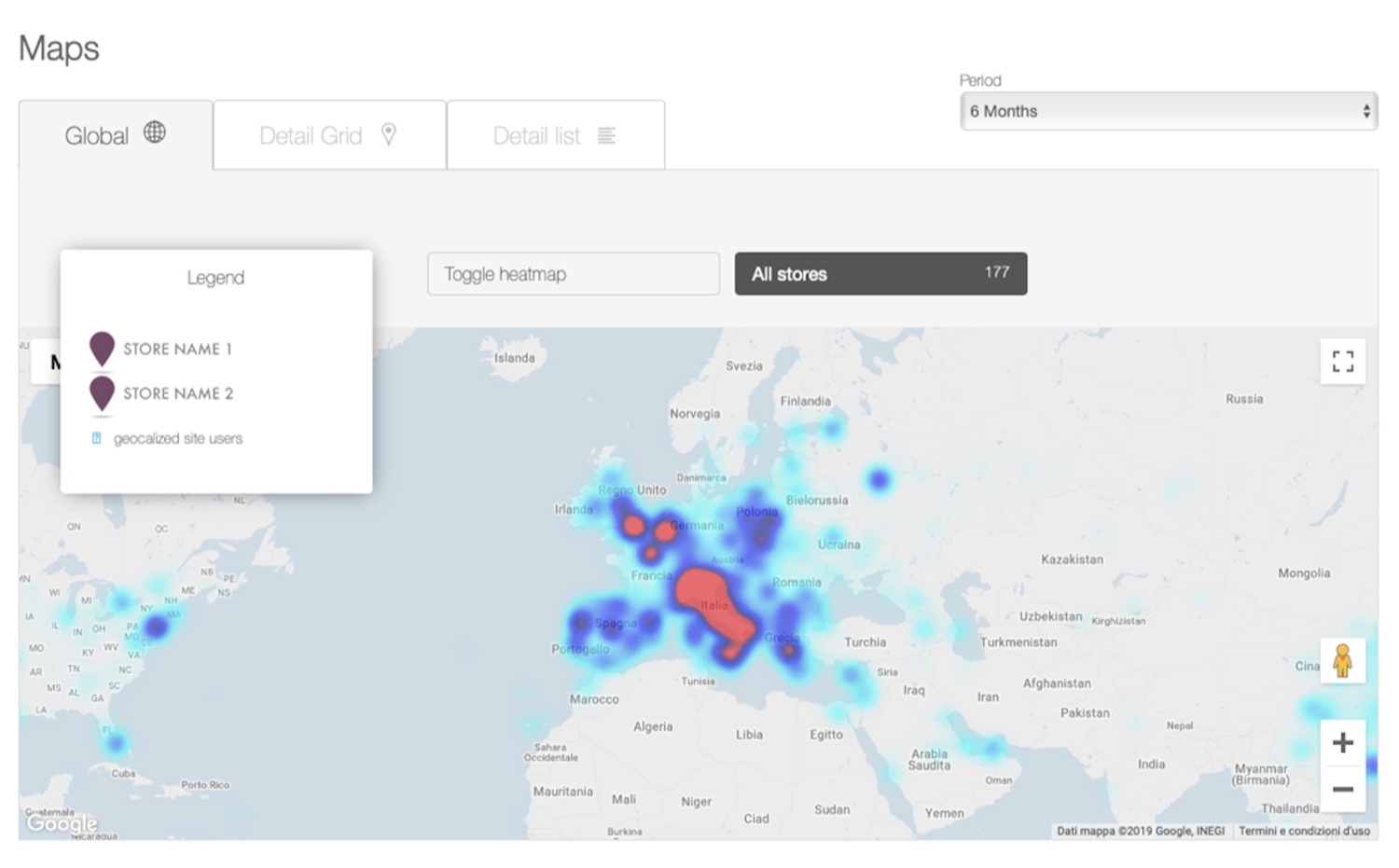Image resolution: width=1399 pixels, height=868 pixels.
Task: Zoom in on the map
Action: point(1343,742)
